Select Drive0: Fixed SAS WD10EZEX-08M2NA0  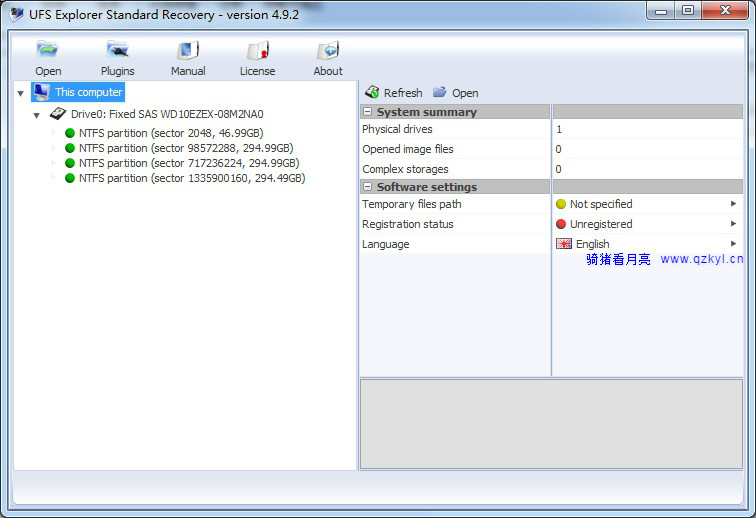click(167, 114)
